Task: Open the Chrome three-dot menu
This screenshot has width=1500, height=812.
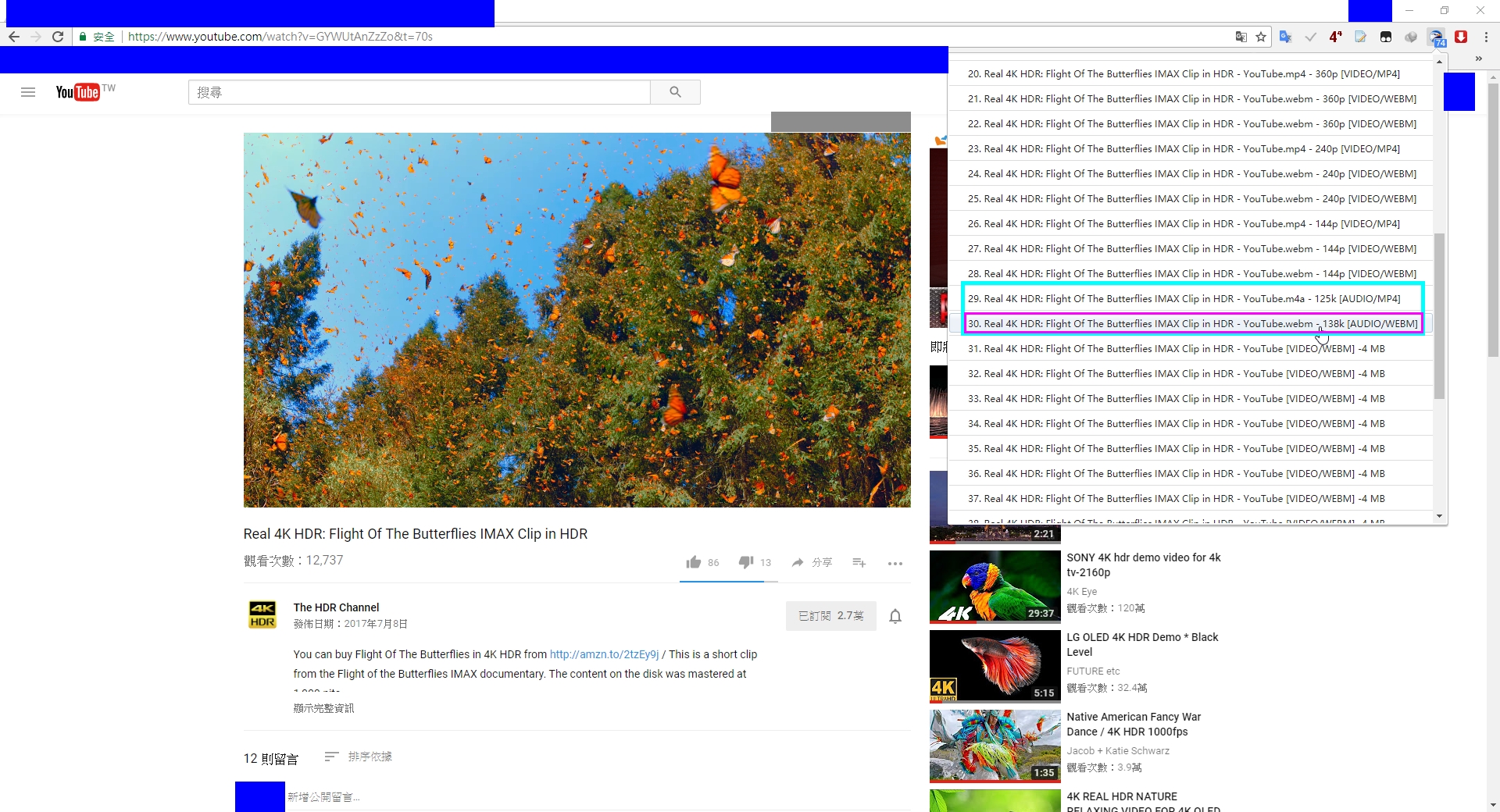Action: coord(1486,37)
